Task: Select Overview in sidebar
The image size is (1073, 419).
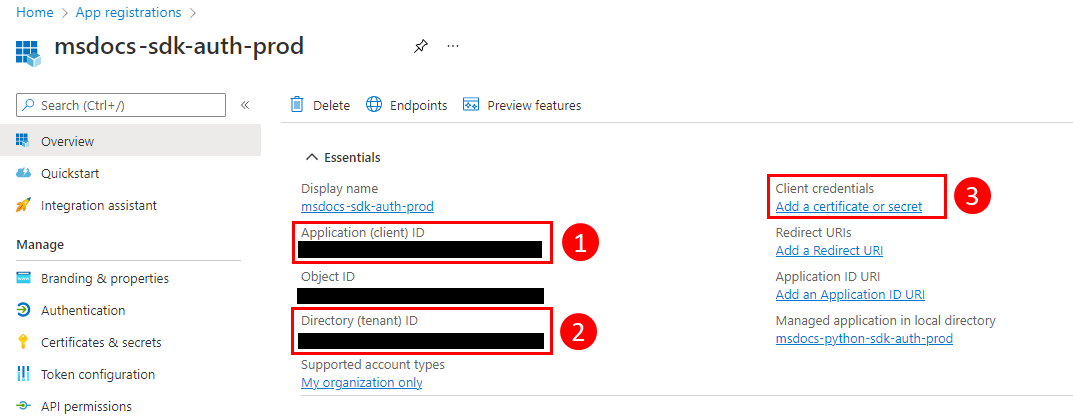Action: (130, 141)
